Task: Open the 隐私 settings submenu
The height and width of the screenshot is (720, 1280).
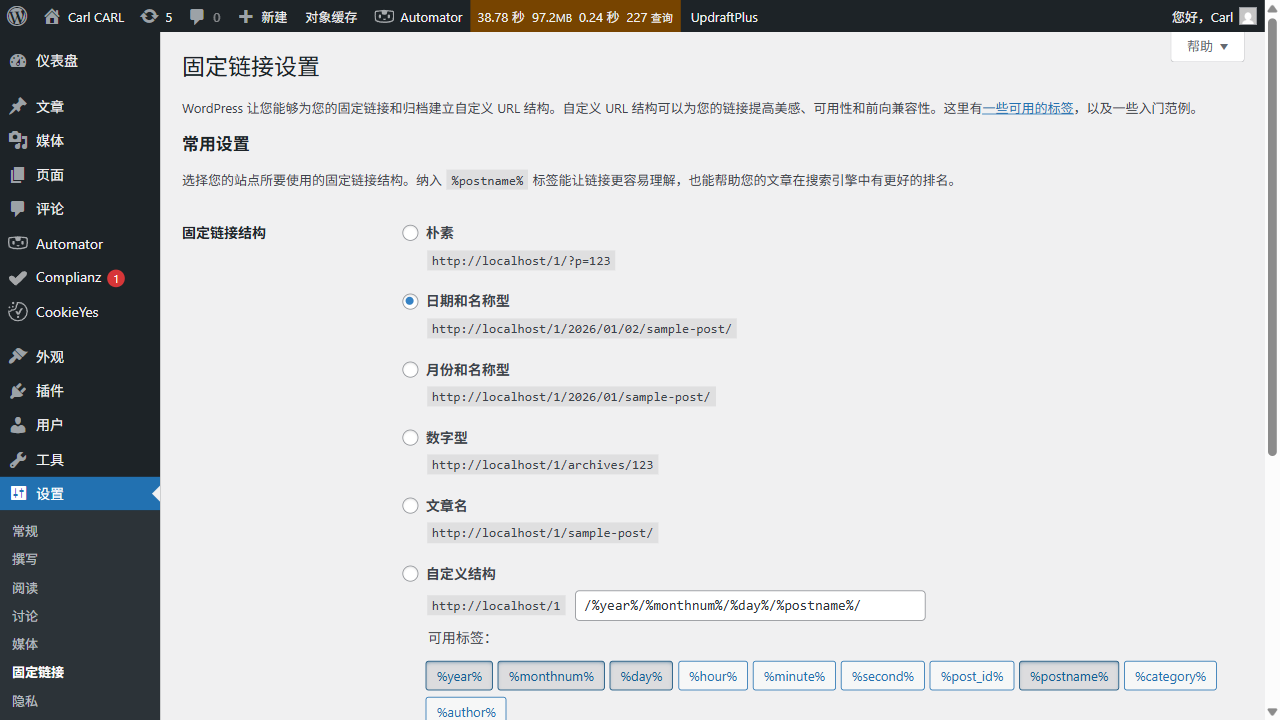Action: 25,700
